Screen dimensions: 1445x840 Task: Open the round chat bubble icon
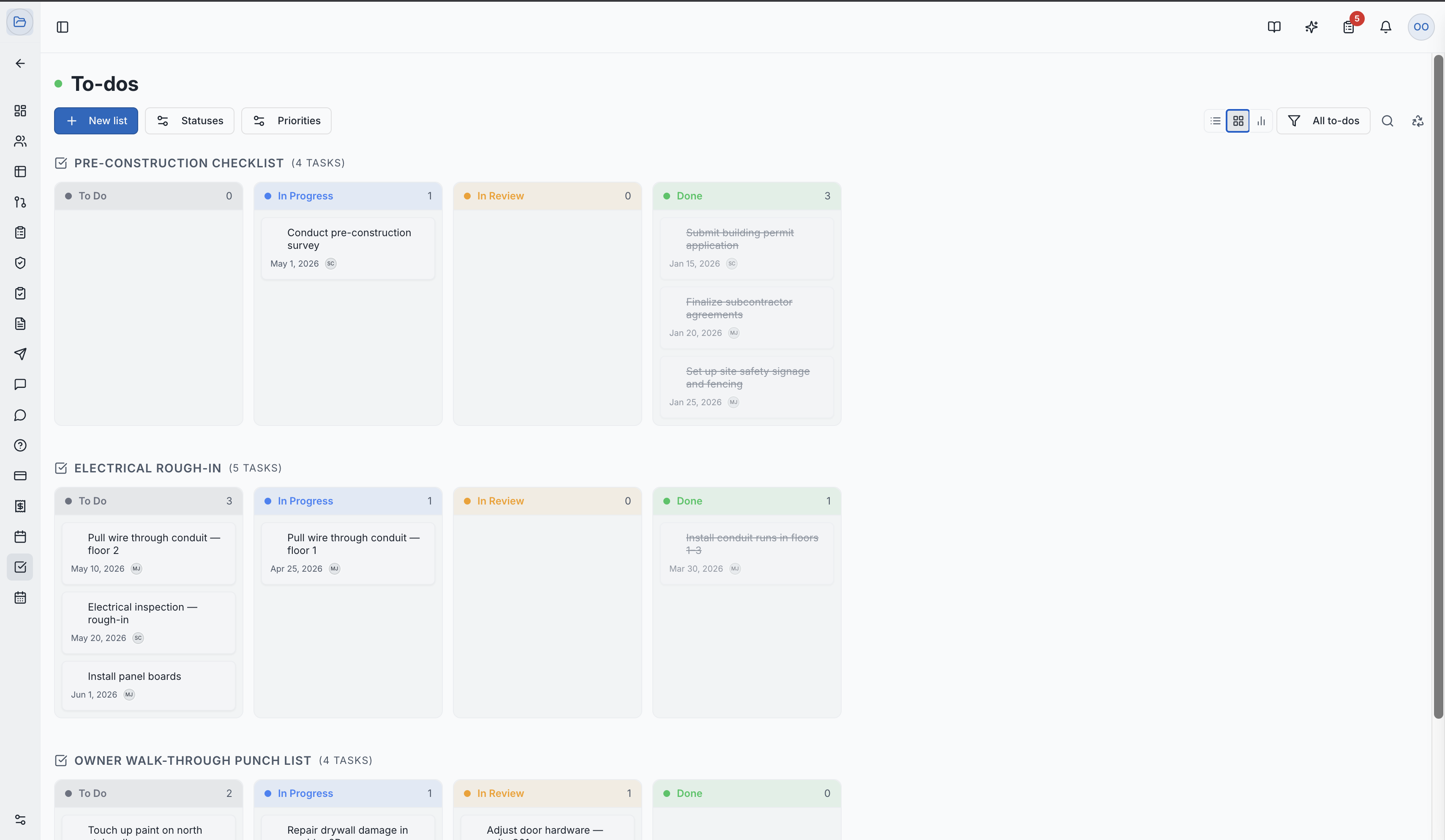click(x=20, y=415)
